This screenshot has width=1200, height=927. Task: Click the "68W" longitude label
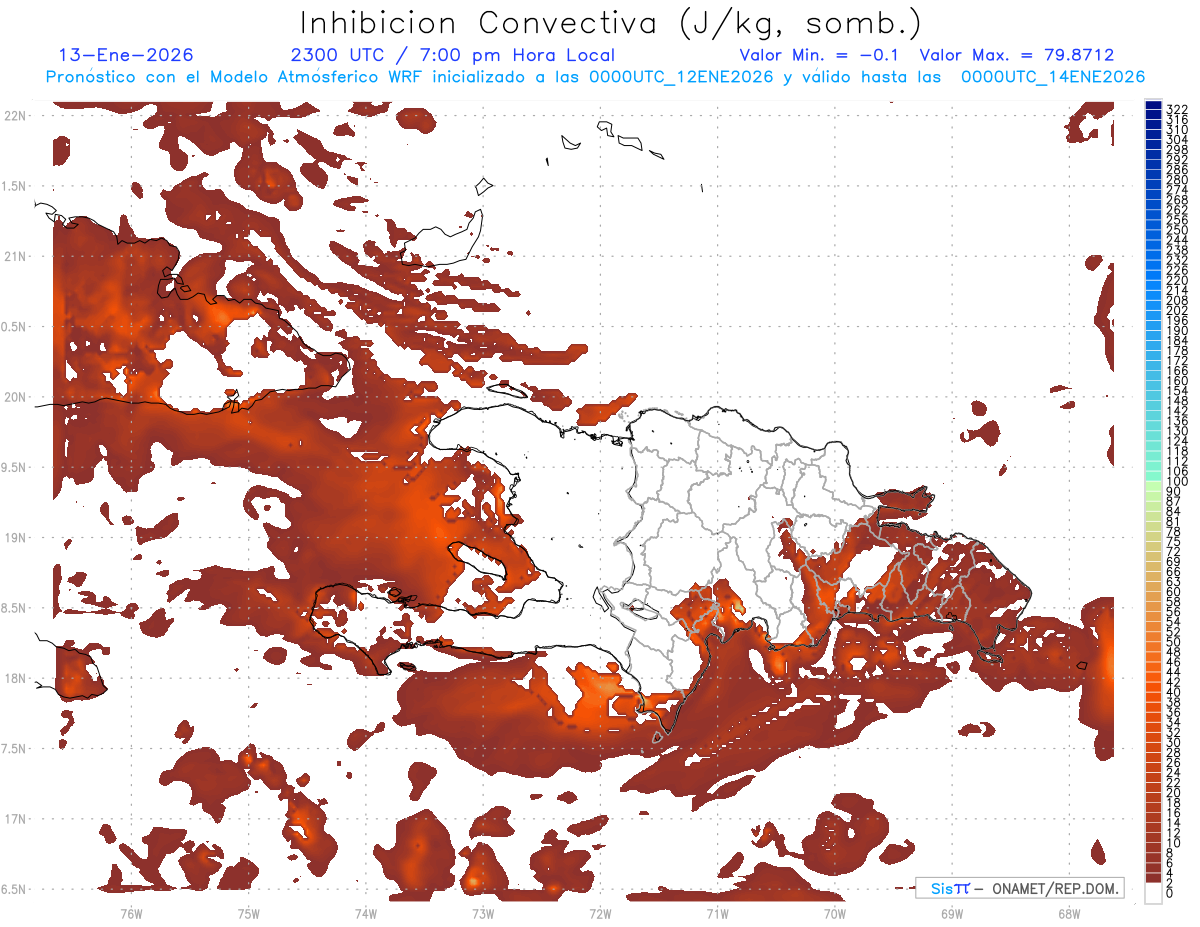coord(1068,913)
